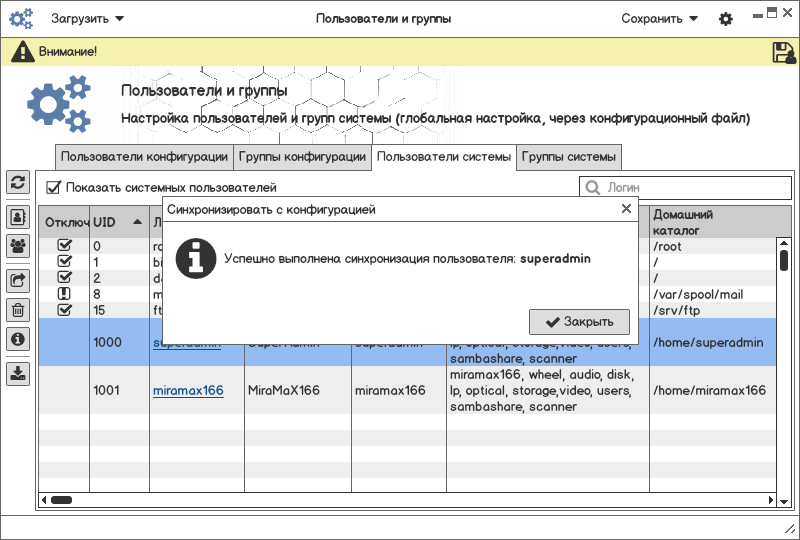
Task: Click the refresh icon in left sidebar
Action: pyautogui.click(x=18, y=182)
